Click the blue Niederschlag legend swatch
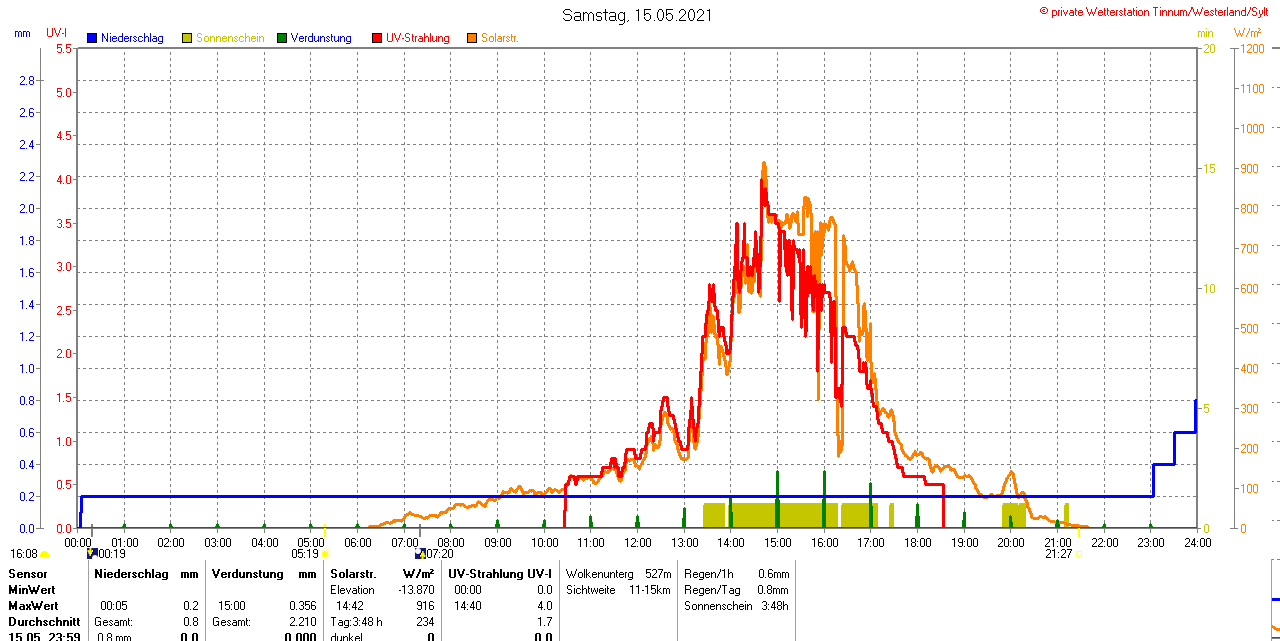 click(92, 38)
